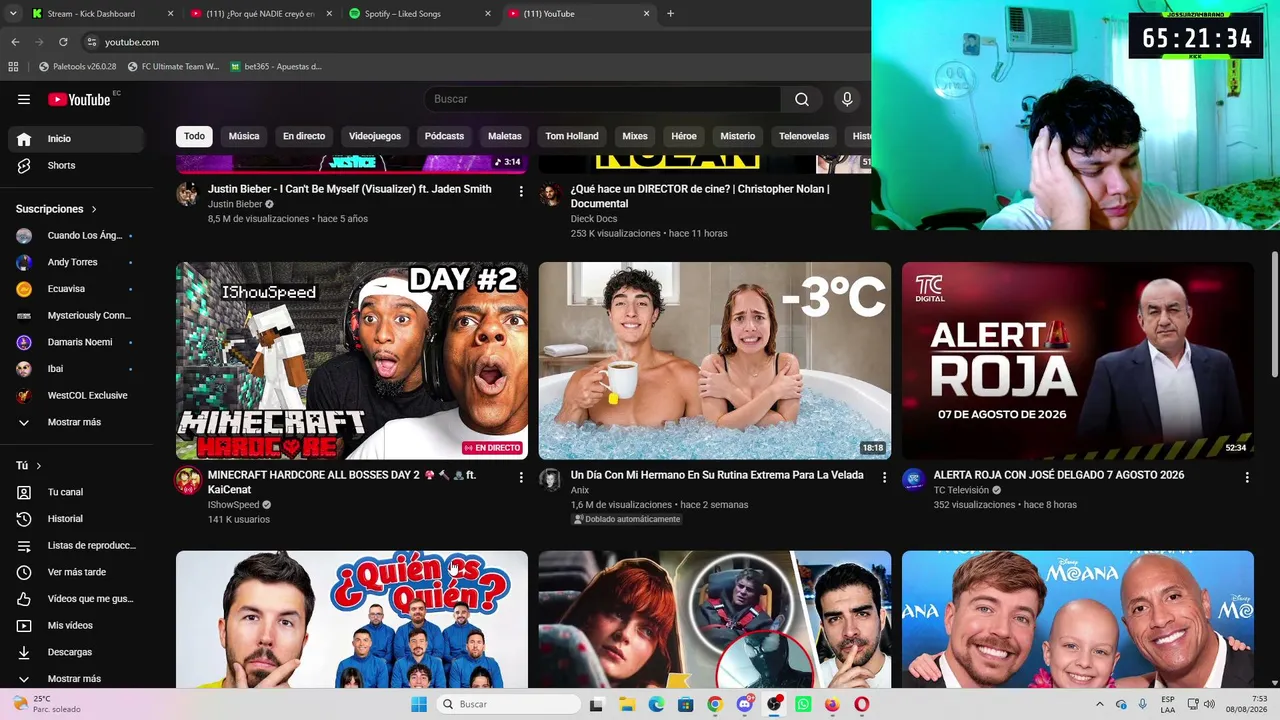Click the search magnifier button
Viewport: 1280px width, 720px height.
(x=802, y=99)
